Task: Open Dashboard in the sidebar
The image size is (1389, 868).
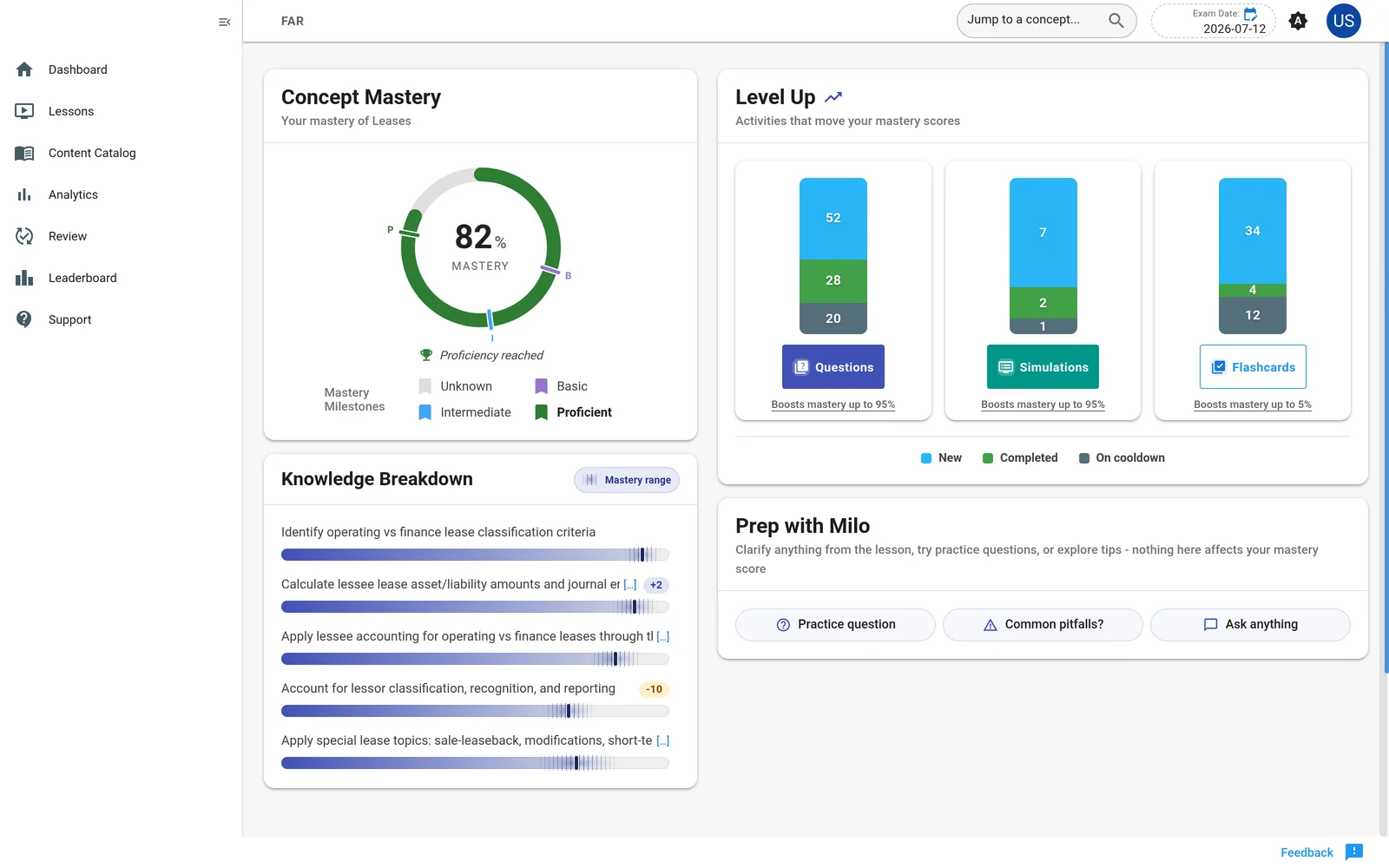Action: pos(122,69)
